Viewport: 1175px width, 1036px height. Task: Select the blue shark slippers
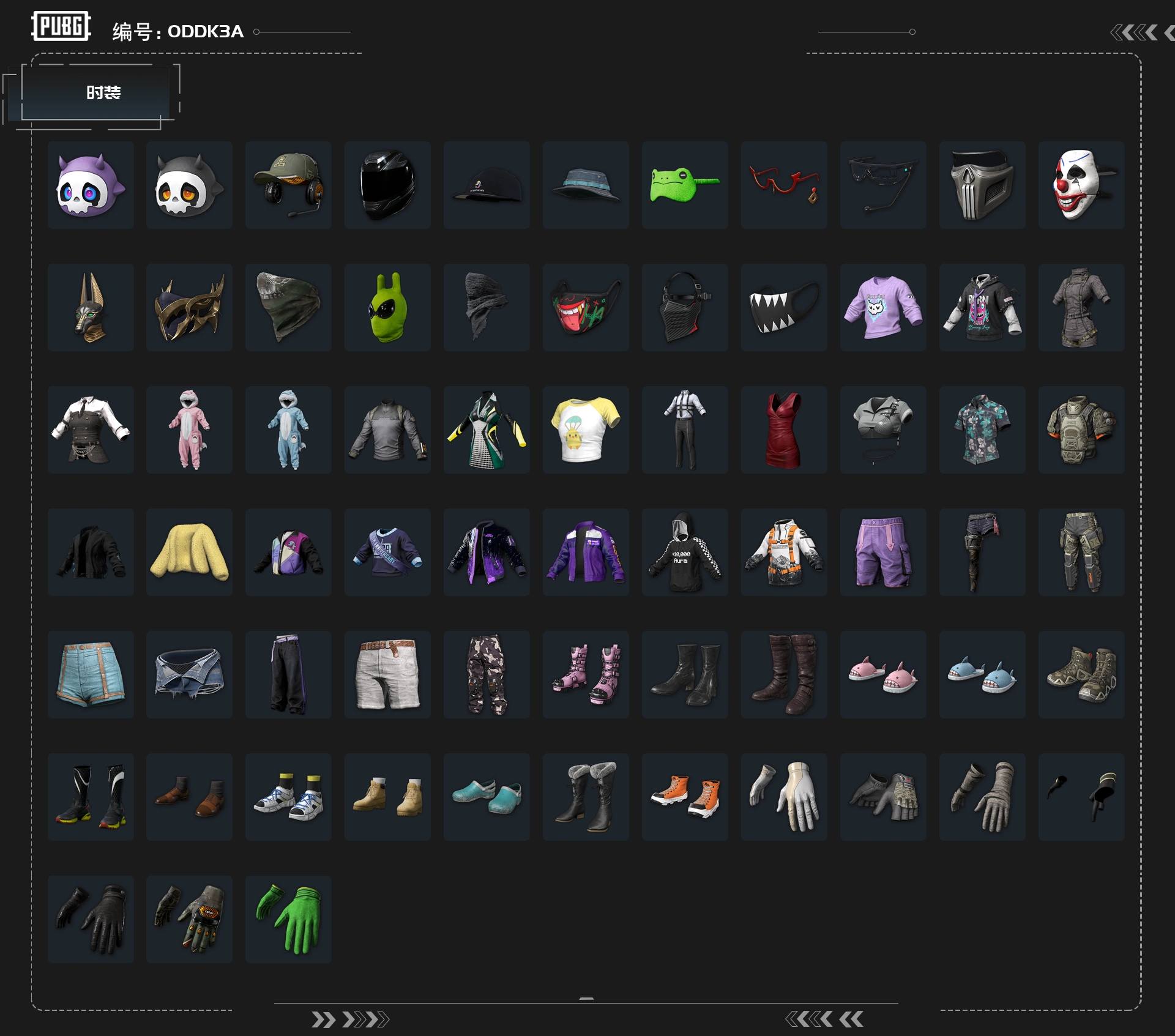(x=982, y=674)
